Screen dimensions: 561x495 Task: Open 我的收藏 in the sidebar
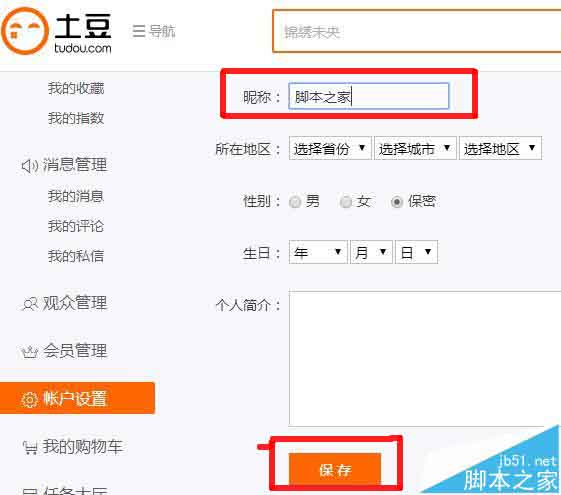coord(76,88)
